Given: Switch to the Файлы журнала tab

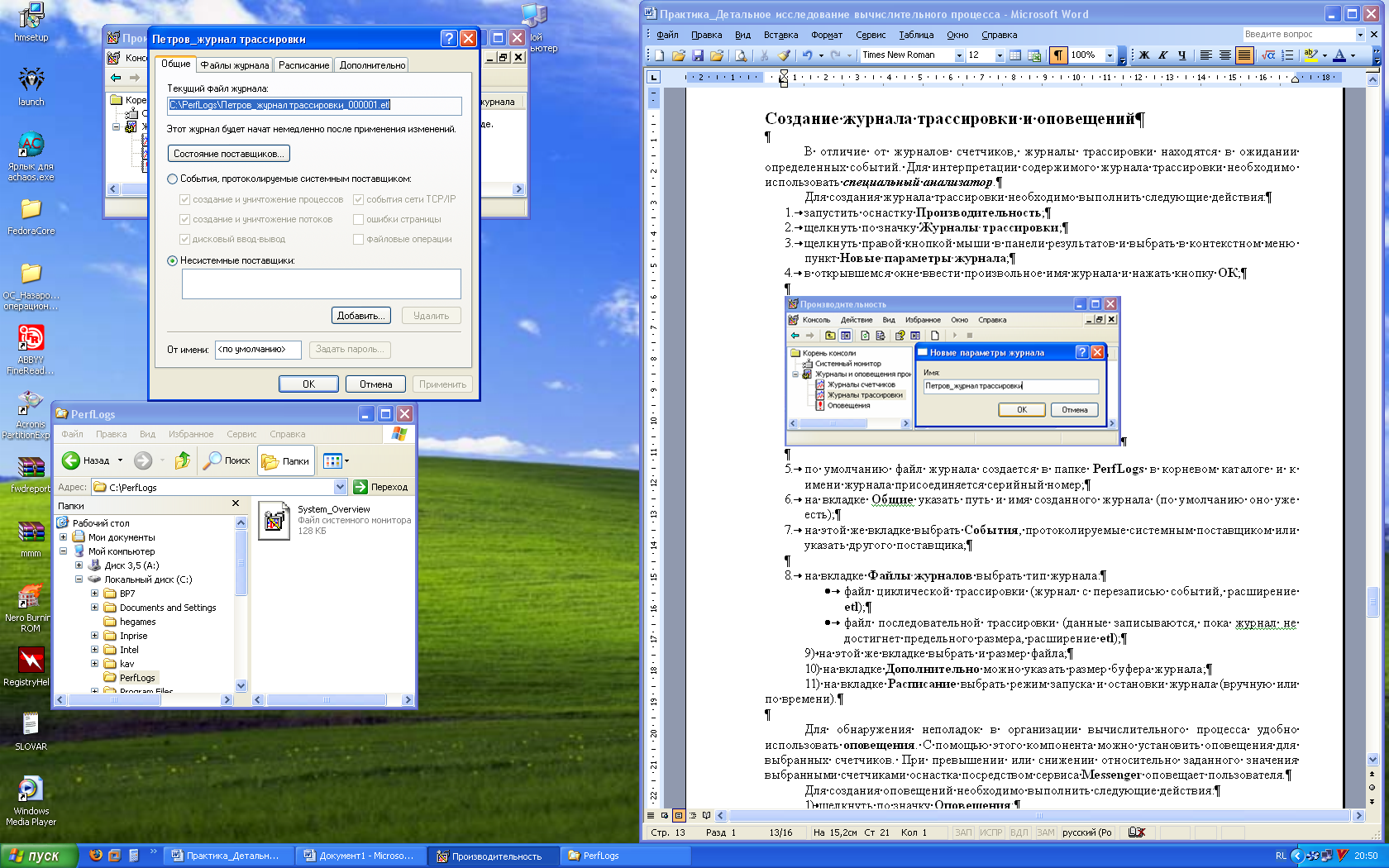Looking at the screenshot, I should click(x=235, y=65).
